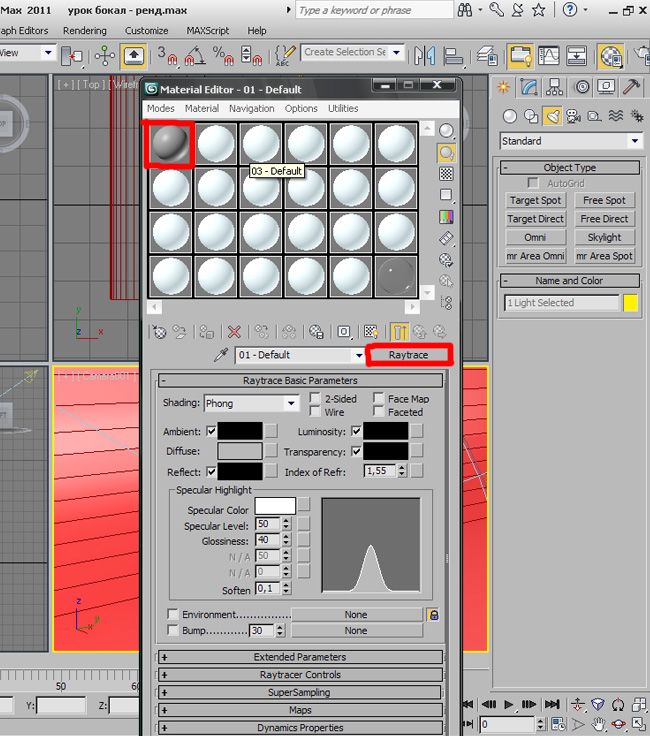Select the Cameras category icon

click(573, 116)
